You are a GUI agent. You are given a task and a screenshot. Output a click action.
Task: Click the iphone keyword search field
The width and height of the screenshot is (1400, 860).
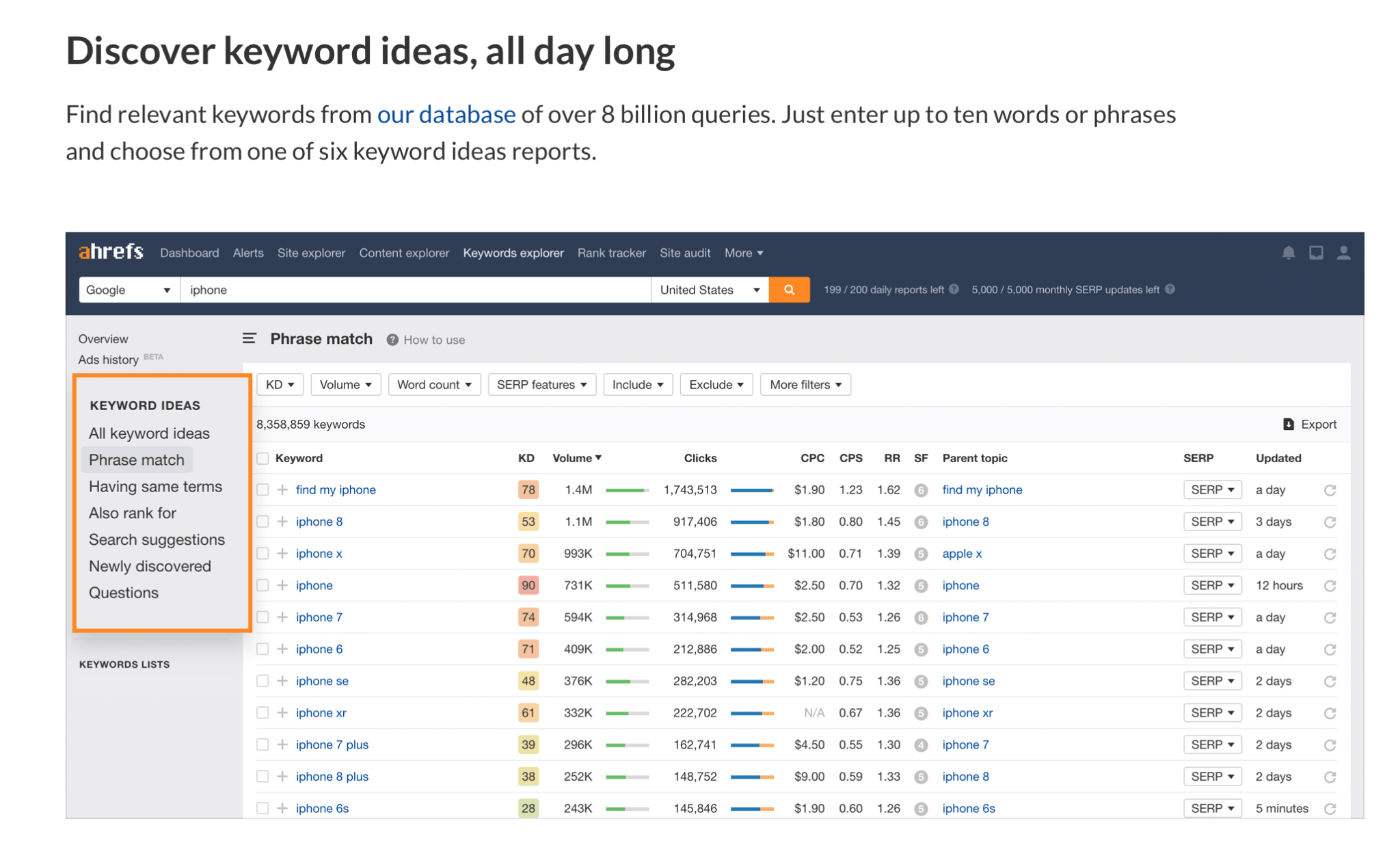point(416,290)
